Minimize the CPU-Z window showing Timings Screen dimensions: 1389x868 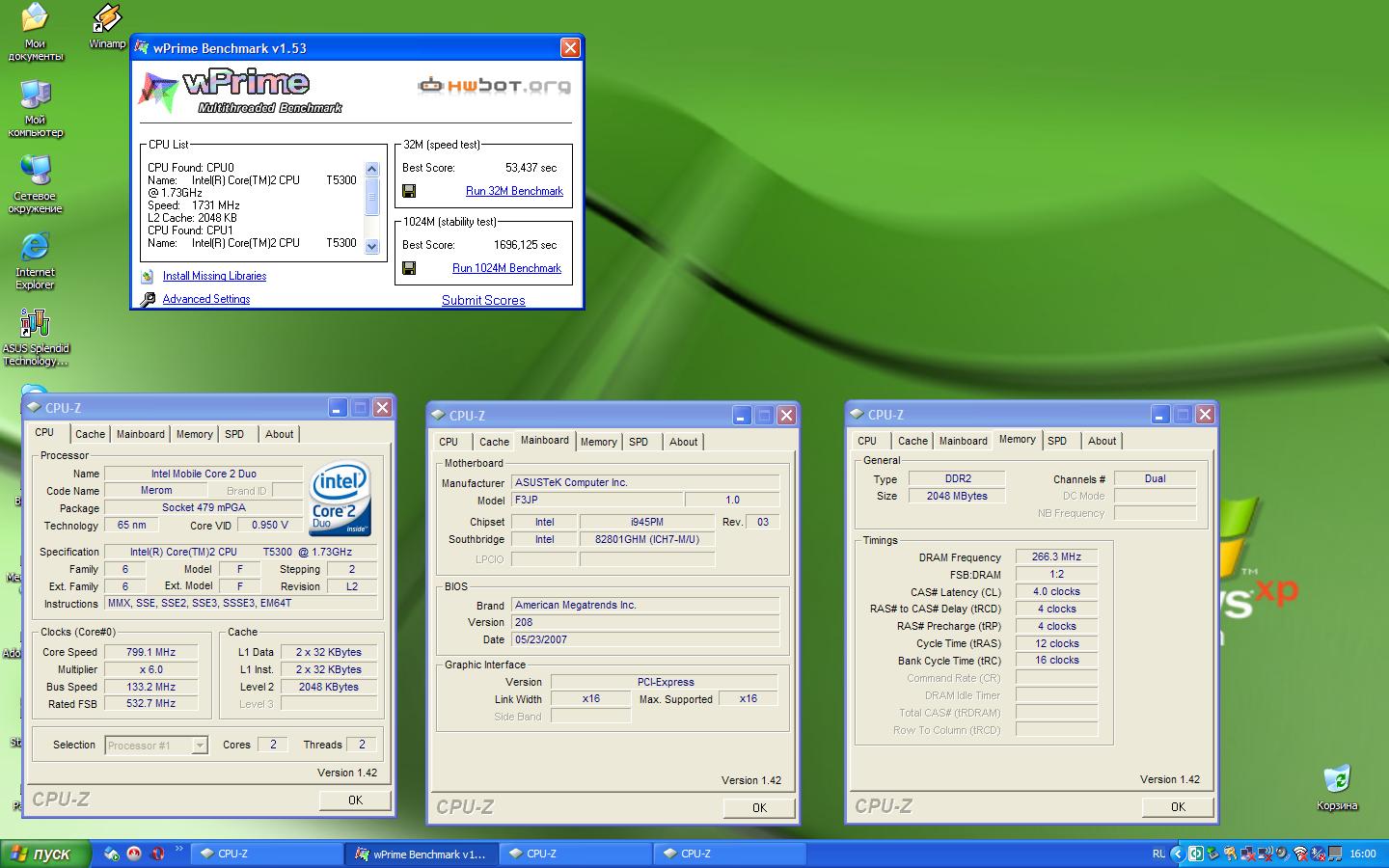pos(1159,415)
